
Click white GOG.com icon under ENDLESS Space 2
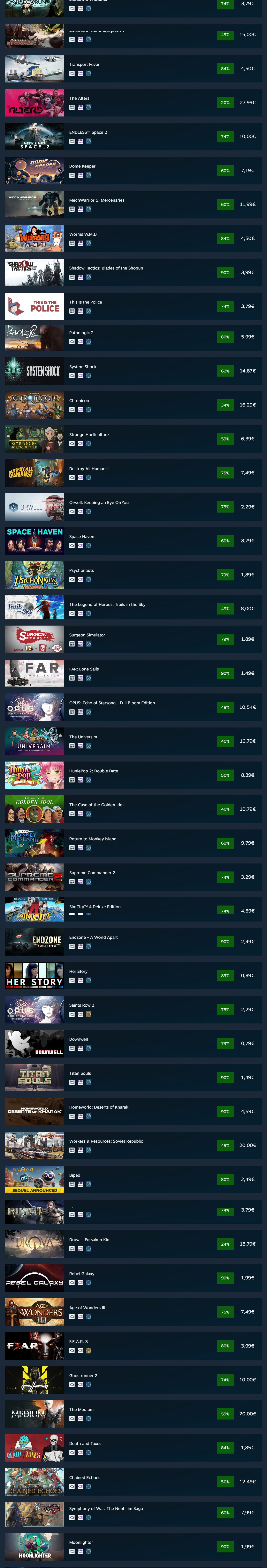(x=72, y=141)
